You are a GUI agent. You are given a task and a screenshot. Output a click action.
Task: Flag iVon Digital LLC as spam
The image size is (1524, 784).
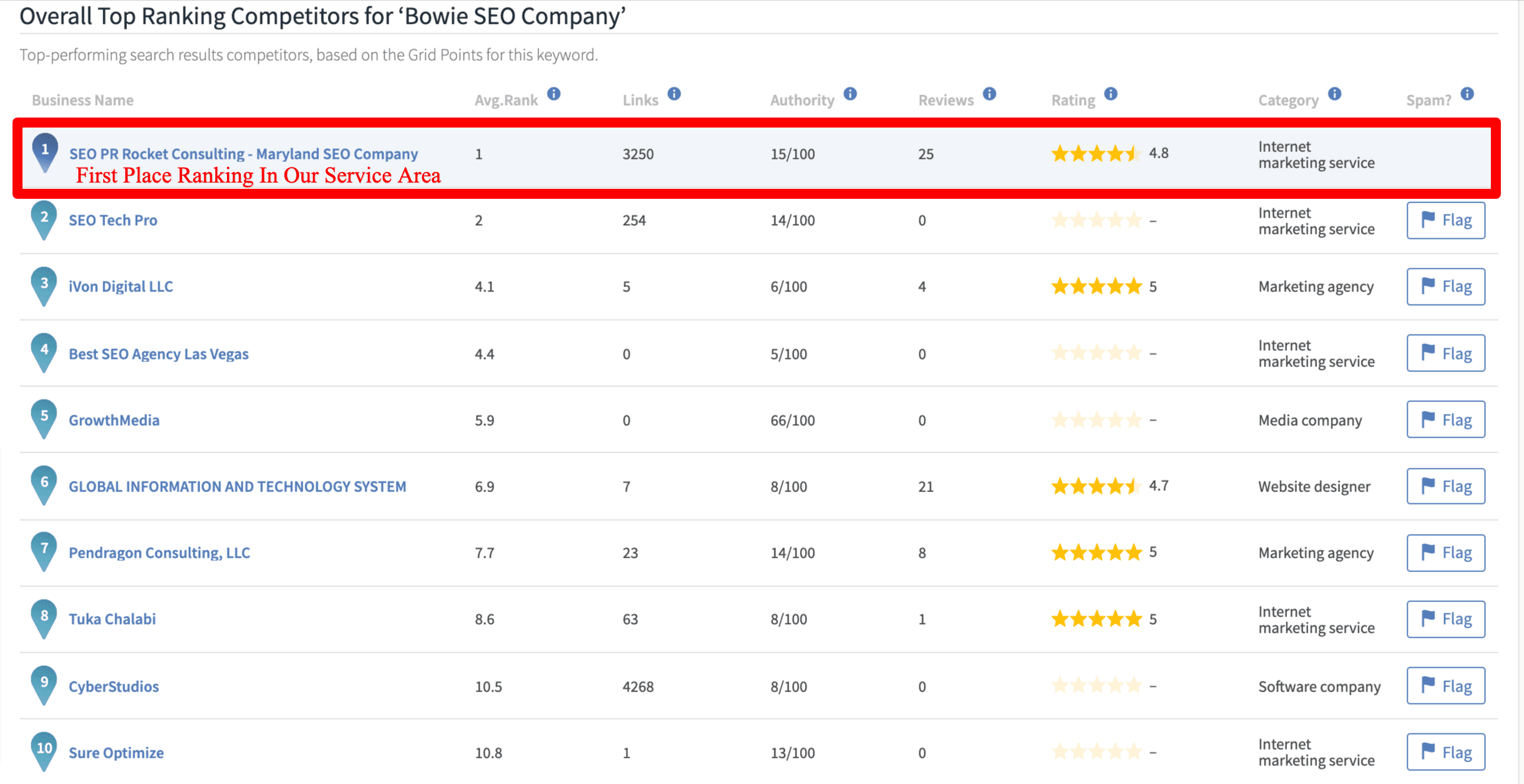click(1446, 286)
